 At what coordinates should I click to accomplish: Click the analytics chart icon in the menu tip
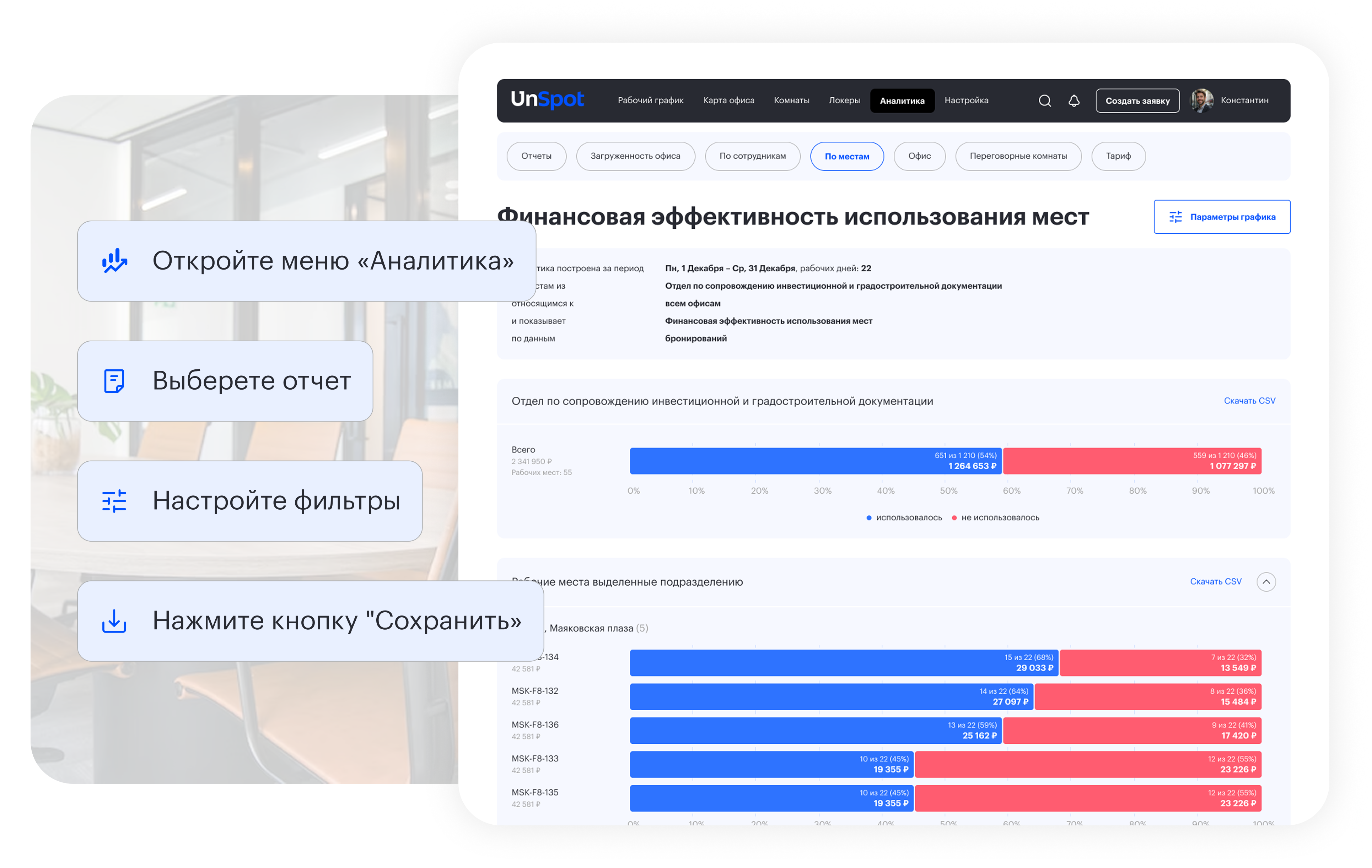(114, 261)
